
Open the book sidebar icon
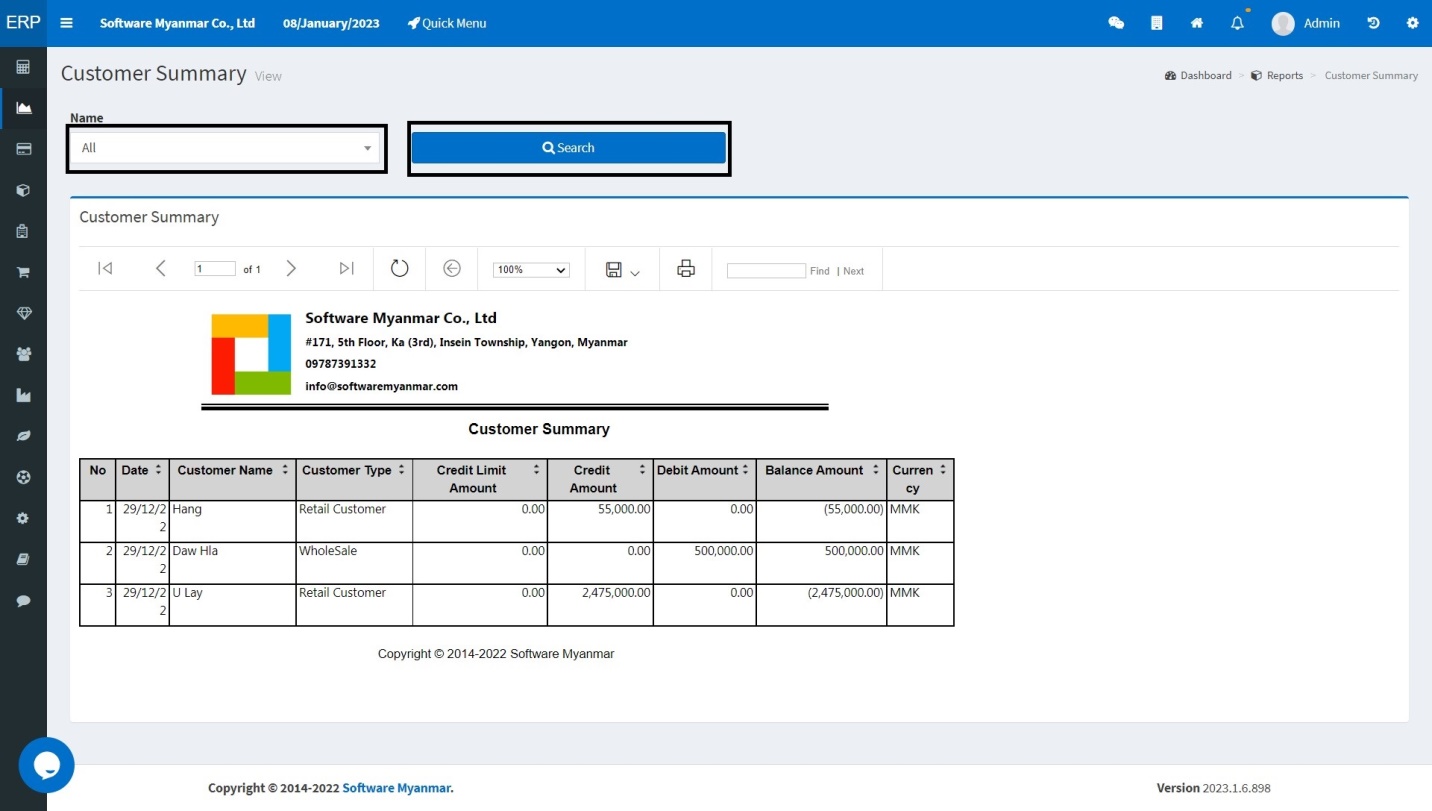pos(23,559)
